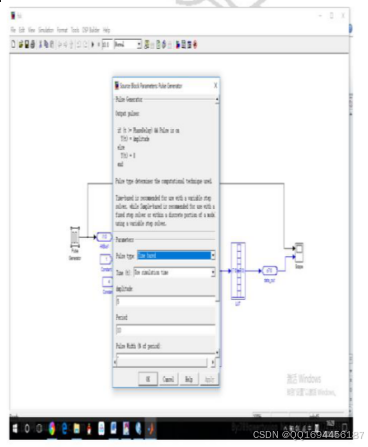Open the Pulse type dropdown
This screenshot has height=447, width=368.
(x=176, y=255)
